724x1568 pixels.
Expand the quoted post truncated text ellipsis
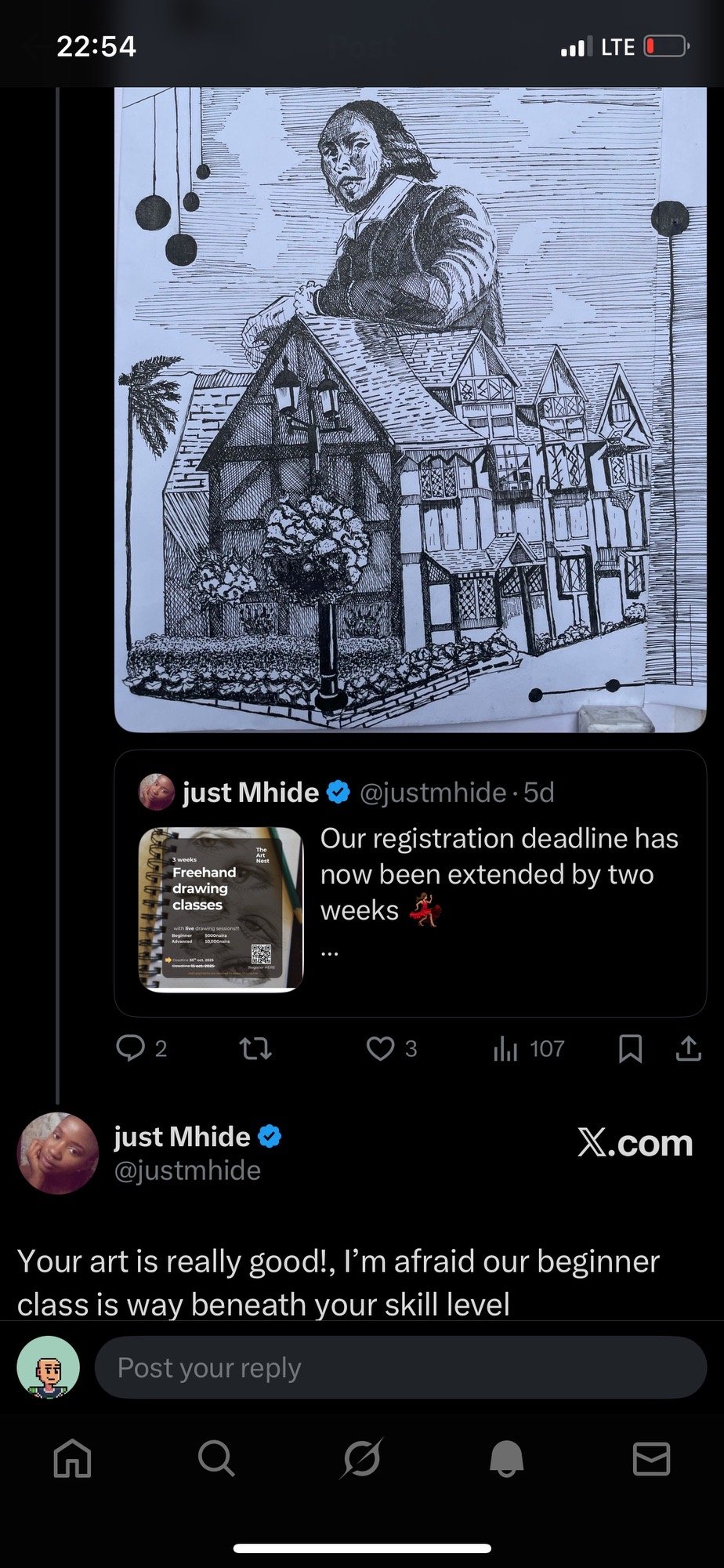coord(330,951)
